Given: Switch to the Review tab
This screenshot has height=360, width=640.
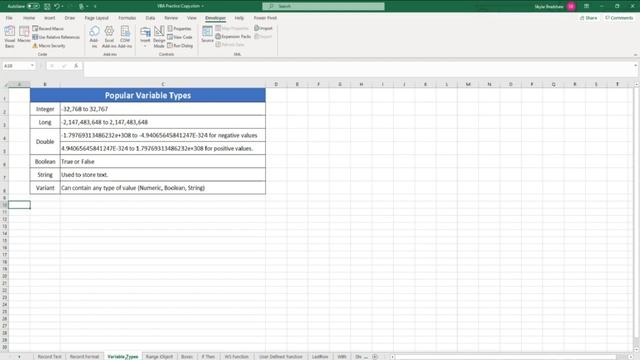Looking at the screenshot, I should (x=171, y=18).
